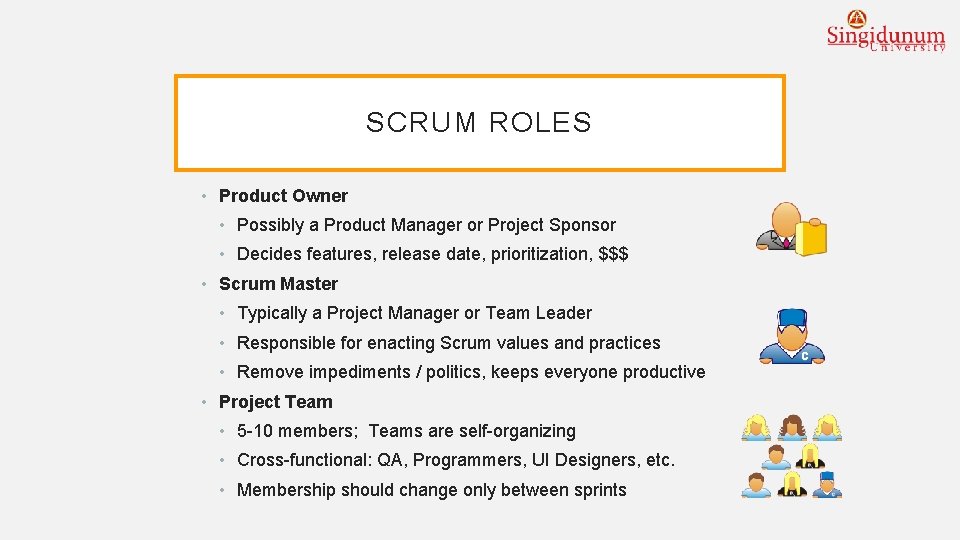Image resolution: width=960 pixels, height=540 pixels.
Task: Click 'Responsible for enacting Scrum values' line
Action: tap(449, 343)
